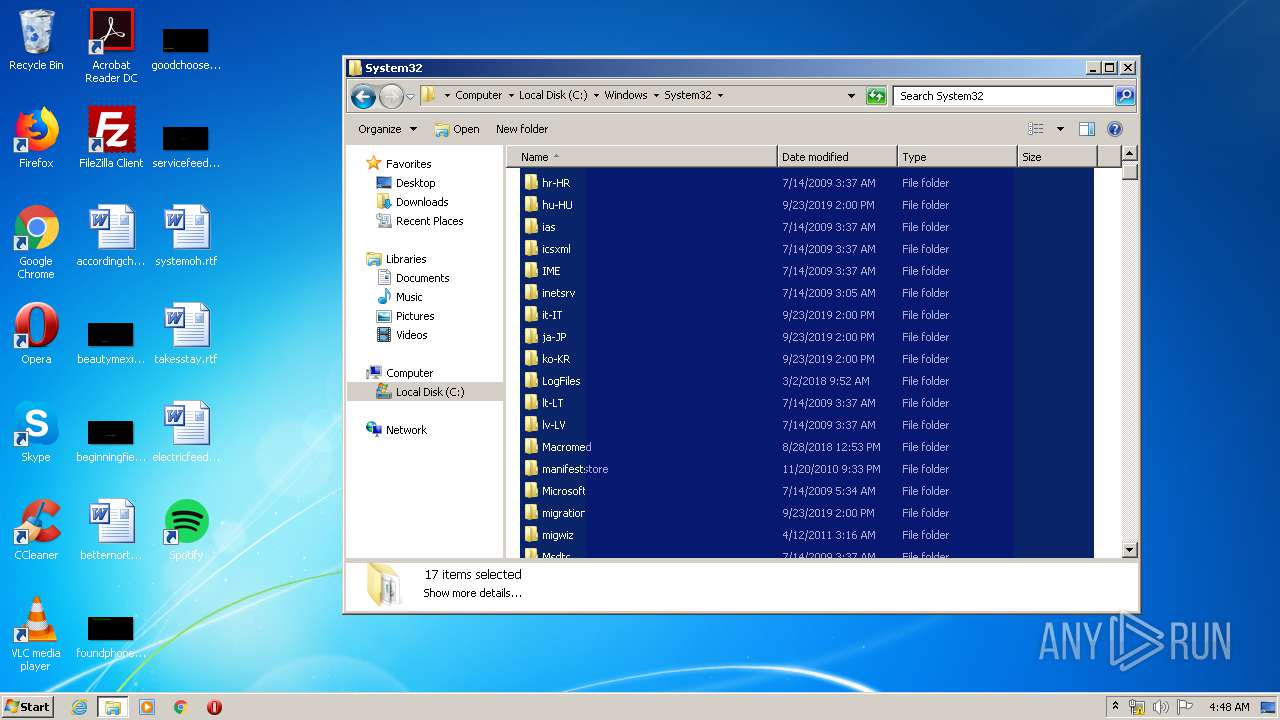Click the VLC media player desktop icon

tap(36, 634)
